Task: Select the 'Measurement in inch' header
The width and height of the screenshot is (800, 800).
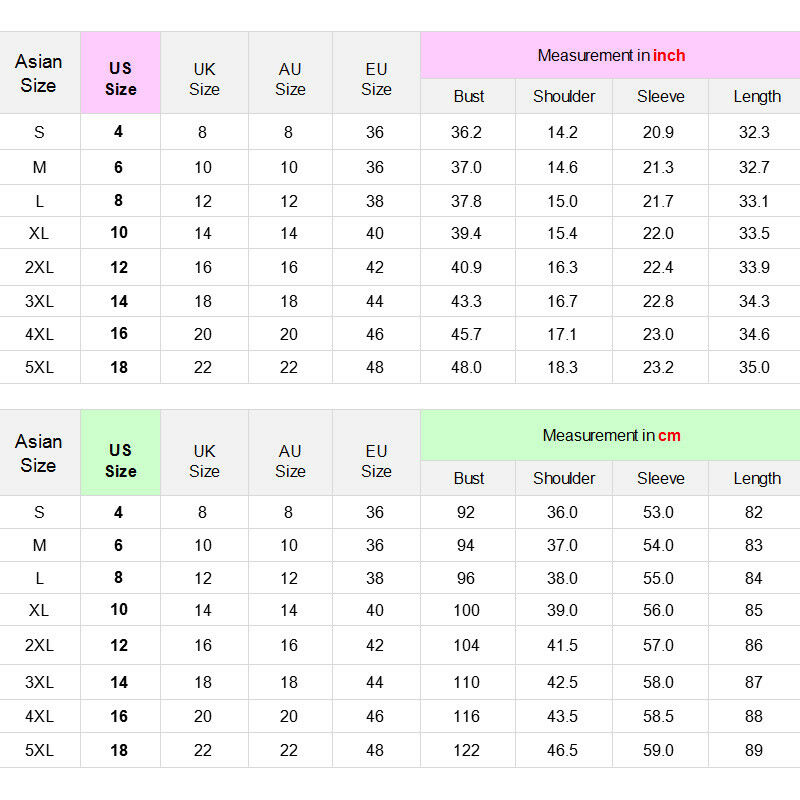Action: pyautogui.click(x=610, y=55)
